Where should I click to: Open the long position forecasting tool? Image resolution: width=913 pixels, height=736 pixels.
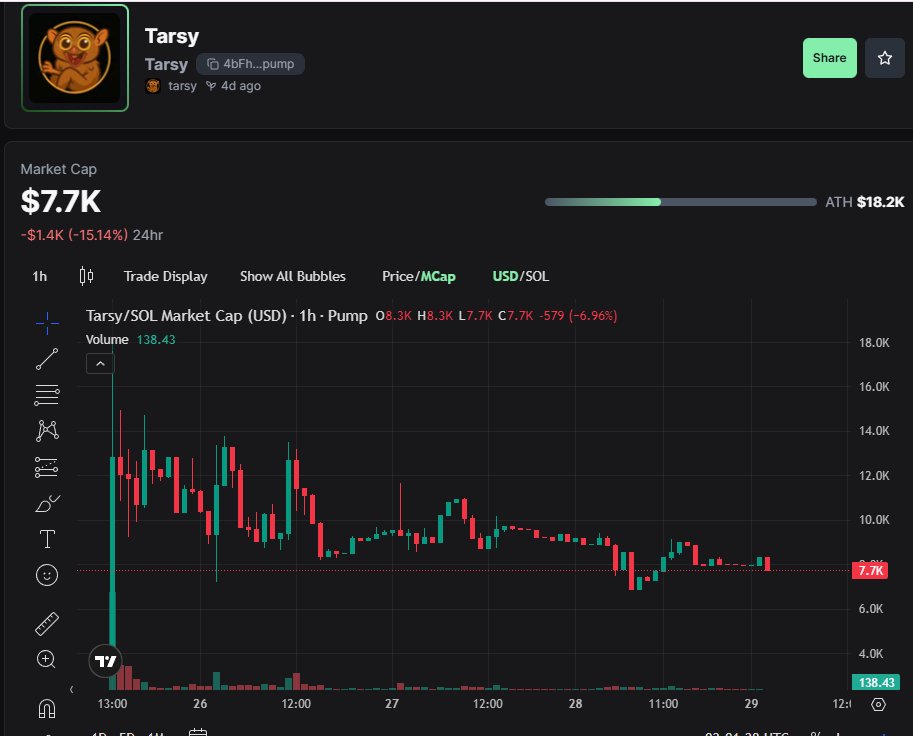point(47,467)
